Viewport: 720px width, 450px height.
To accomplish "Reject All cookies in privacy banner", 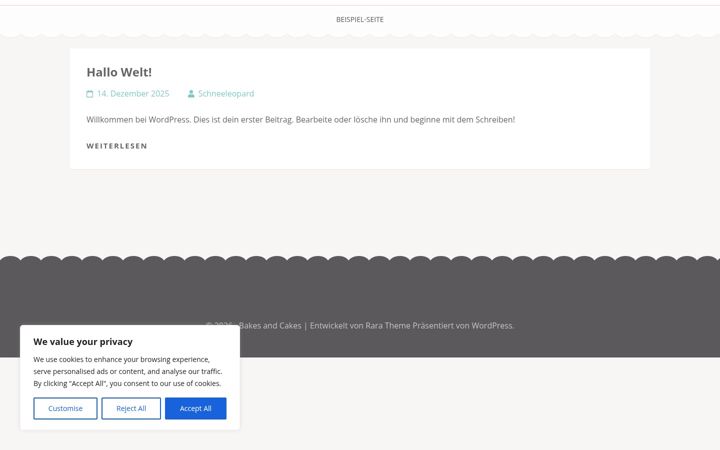I will pos(131,408).
